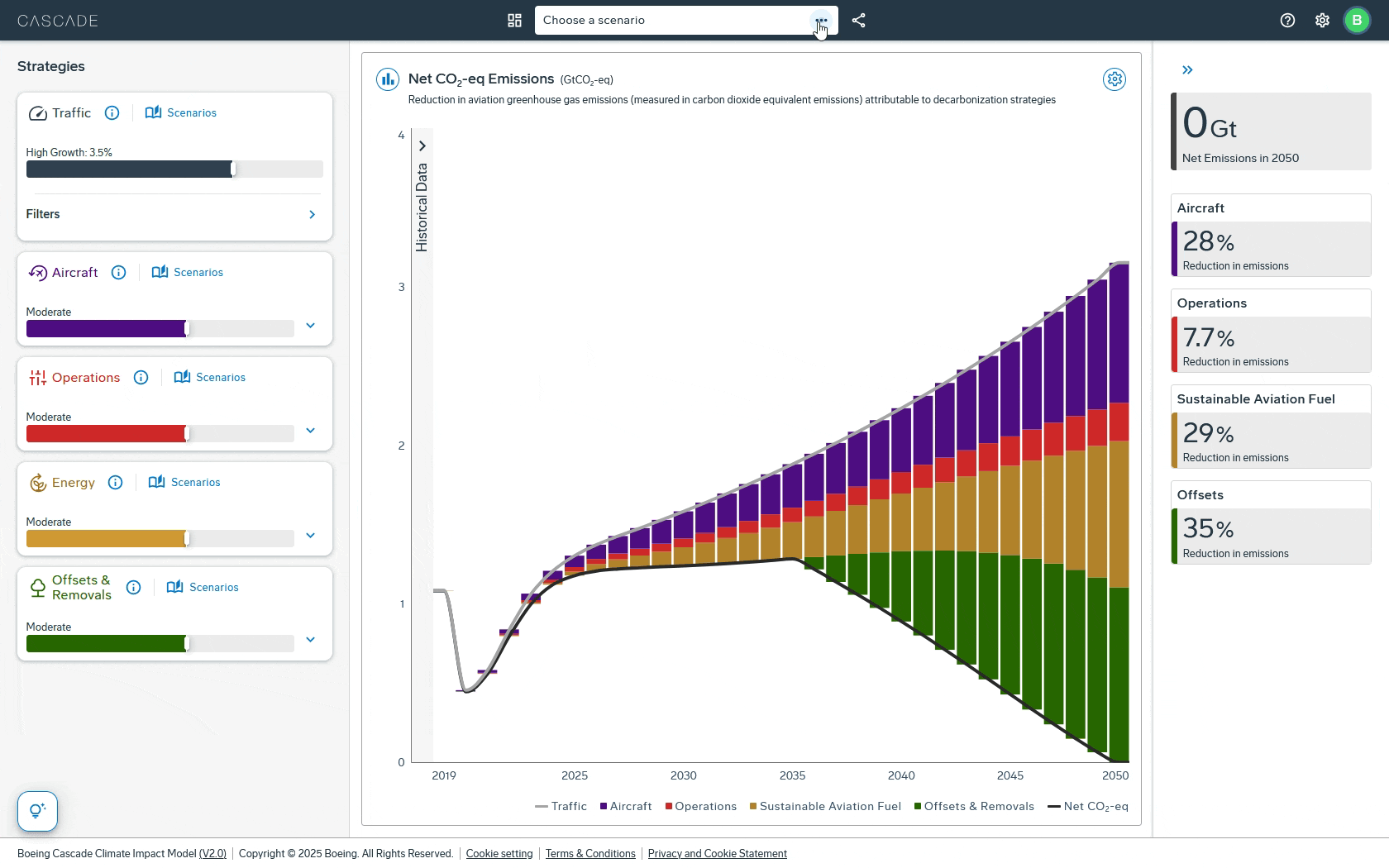
Task: Toggle the Aircraft legend series
Action: pyautogui.click(x=626, y=807)
